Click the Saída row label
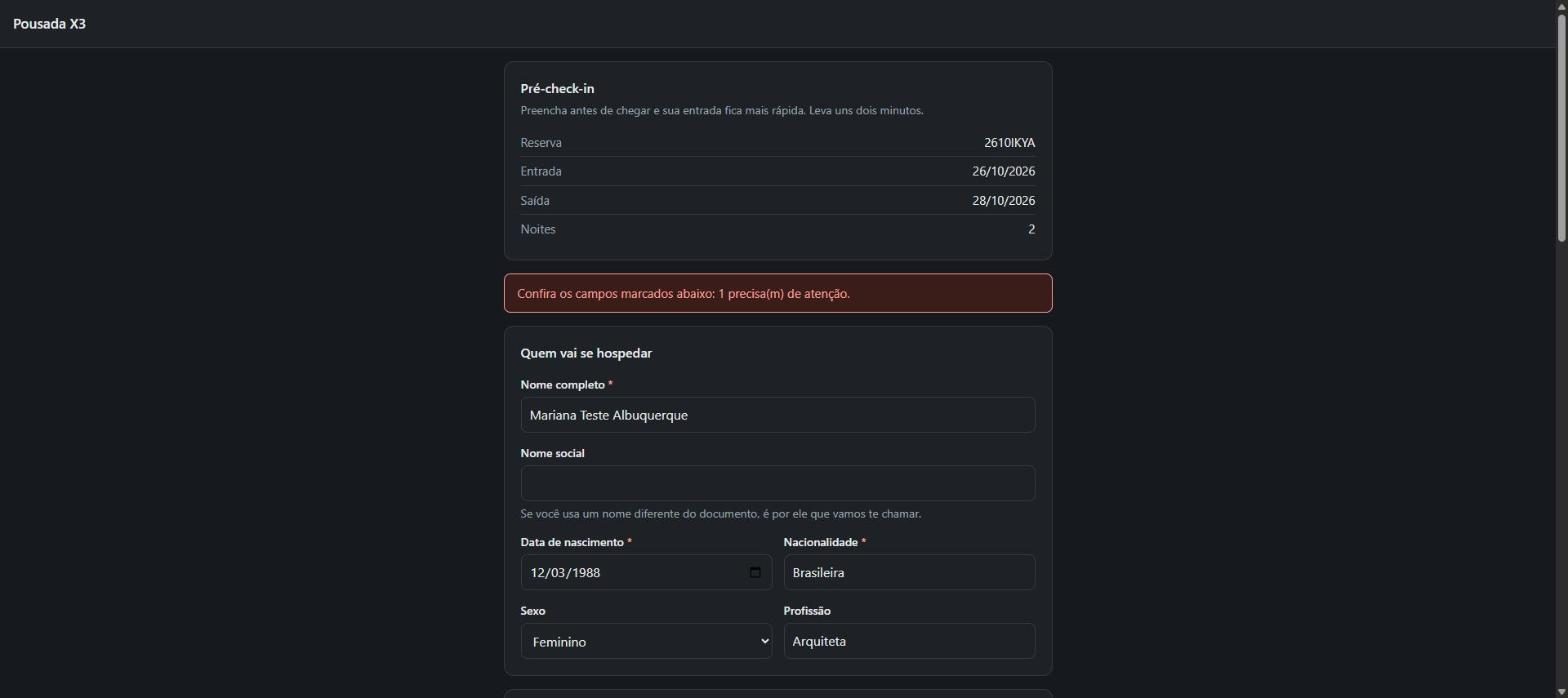 pos(535,201)
